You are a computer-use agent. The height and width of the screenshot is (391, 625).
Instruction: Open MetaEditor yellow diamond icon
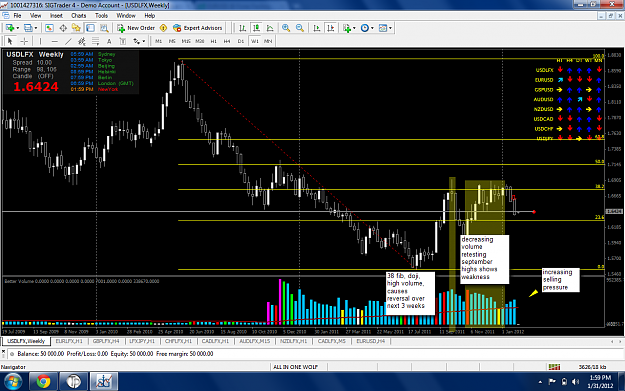click(x=163, y=28)
